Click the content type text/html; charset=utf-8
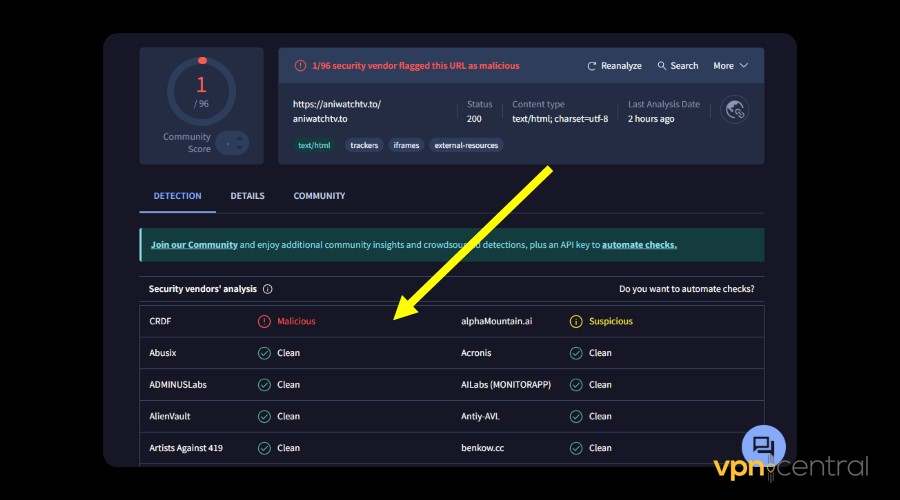 coord(560,119)
